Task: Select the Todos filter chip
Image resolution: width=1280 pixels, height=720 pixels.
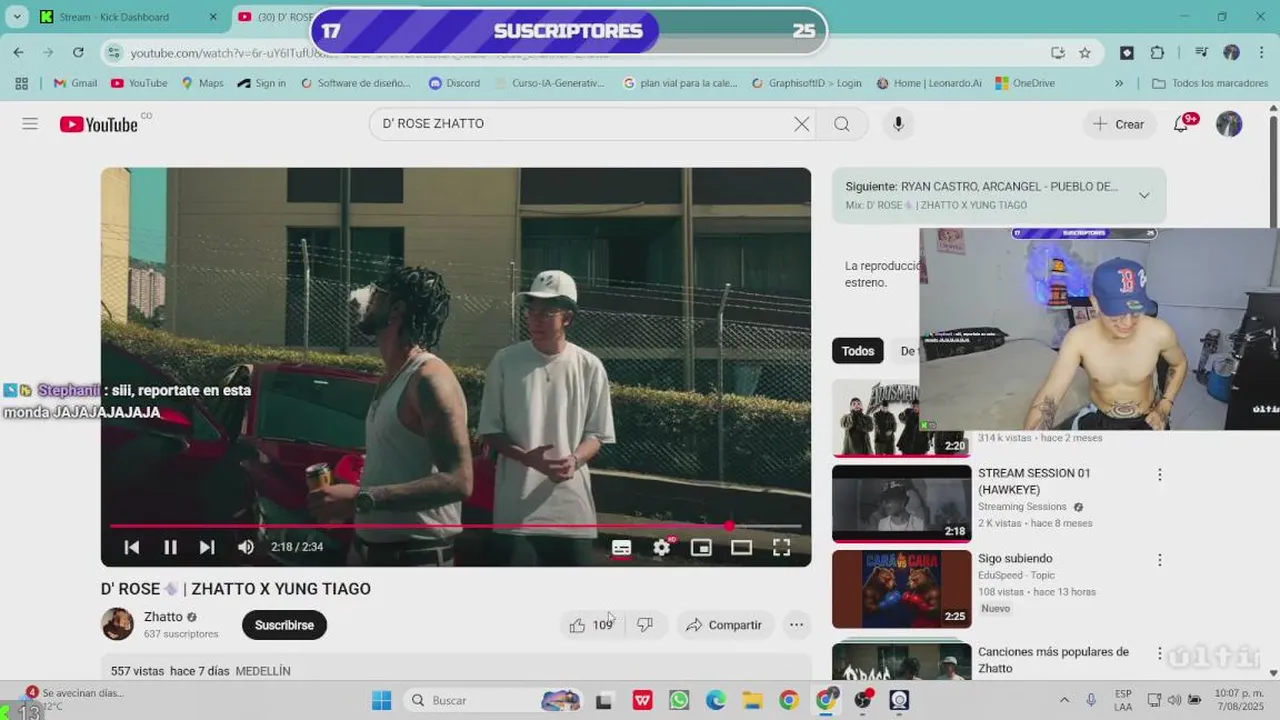Action: click(x=858, y=351)
